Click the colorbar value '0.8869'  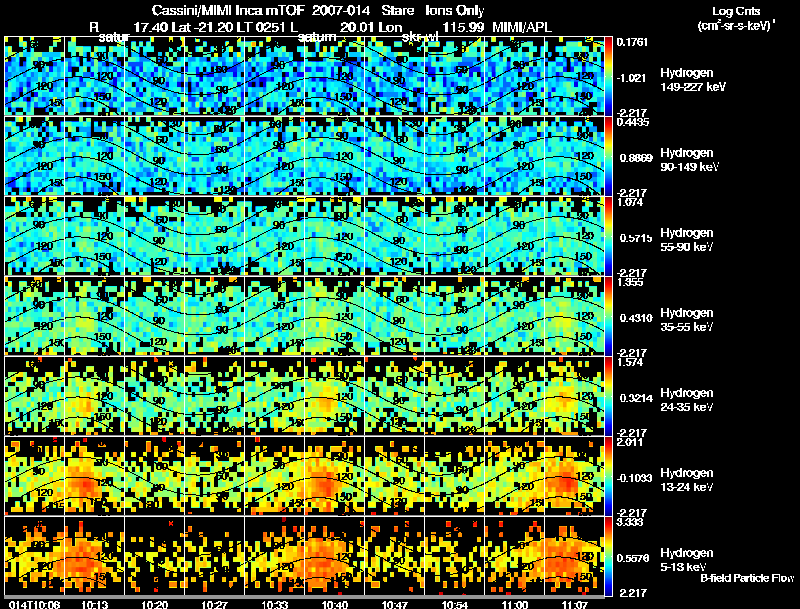click(x=636, y=158)
